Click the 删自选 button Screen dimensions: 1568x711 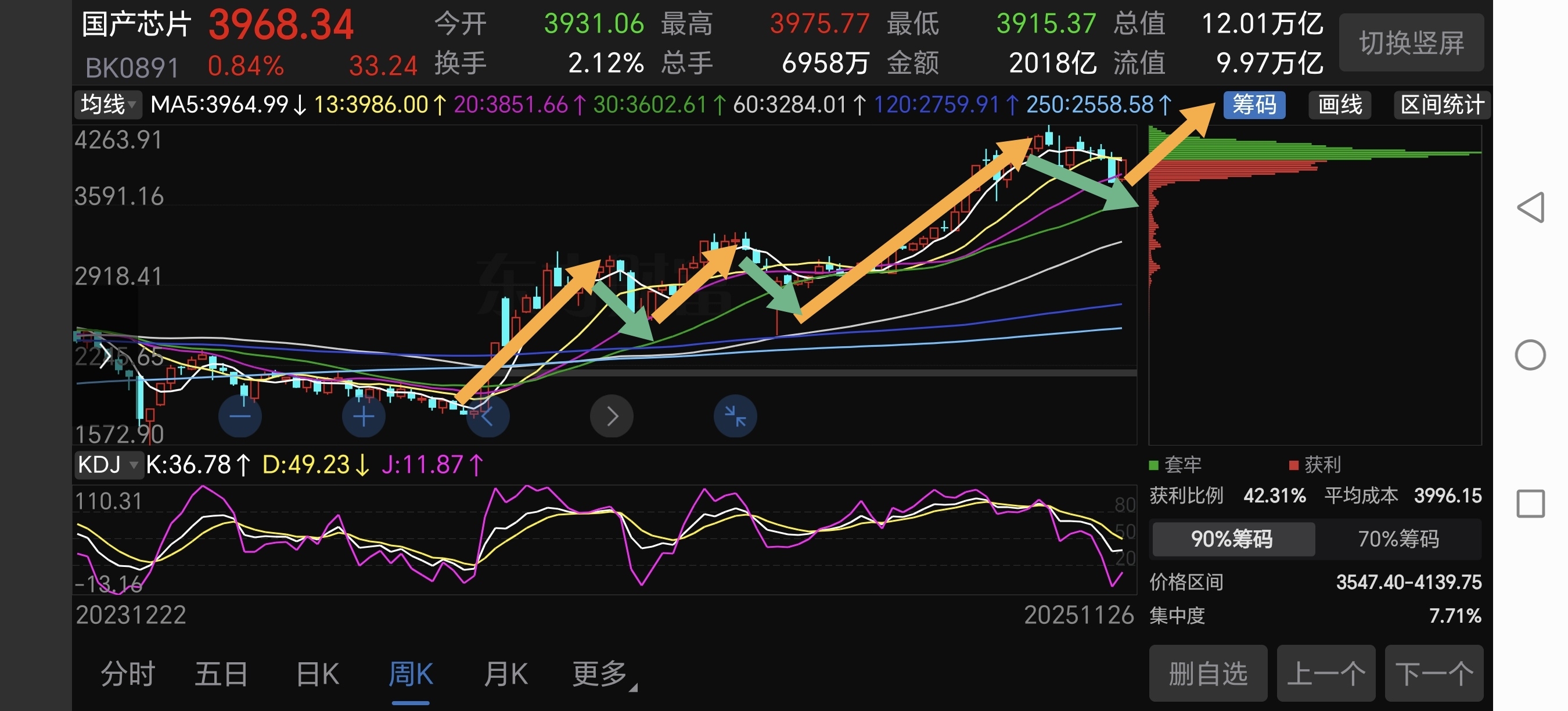pos(1208,673)
